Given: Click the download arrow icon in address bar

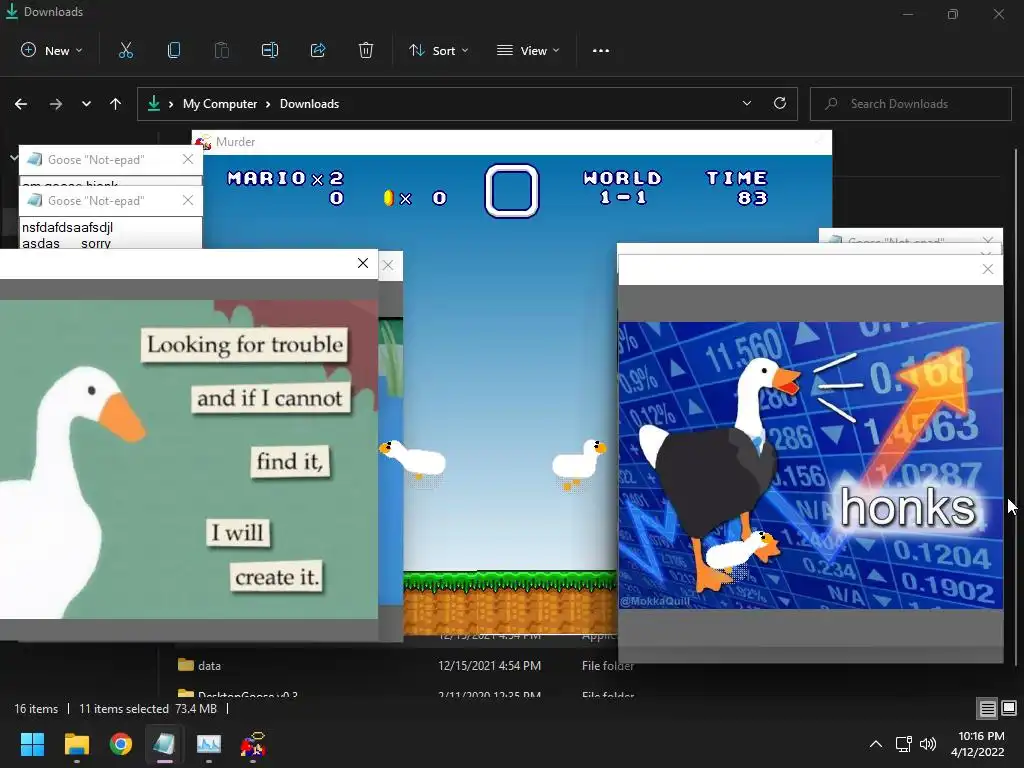Looking at the screenshot, I should pos(153,103).
